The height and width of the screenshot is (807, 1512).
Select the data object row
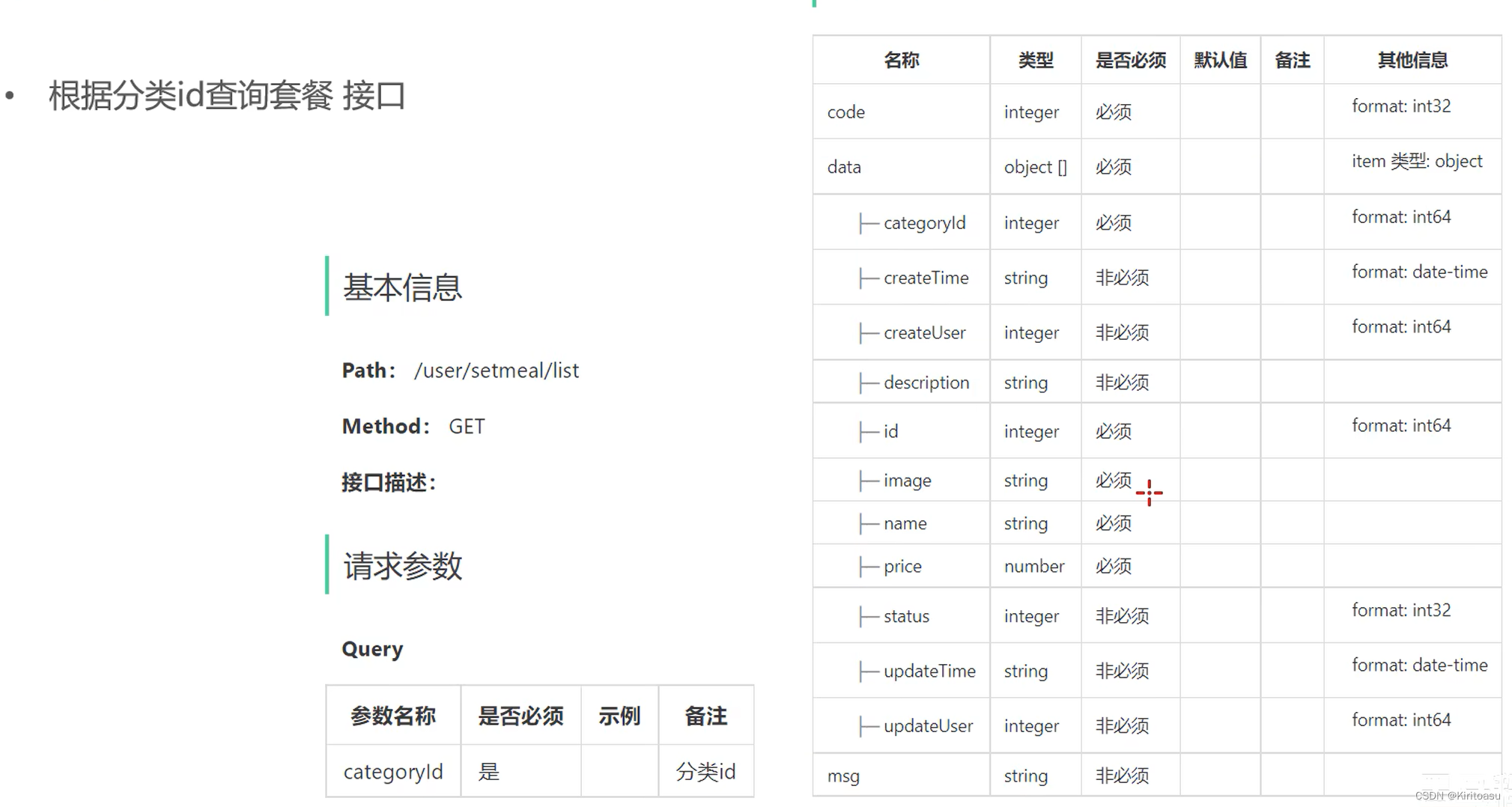(843, 166)
